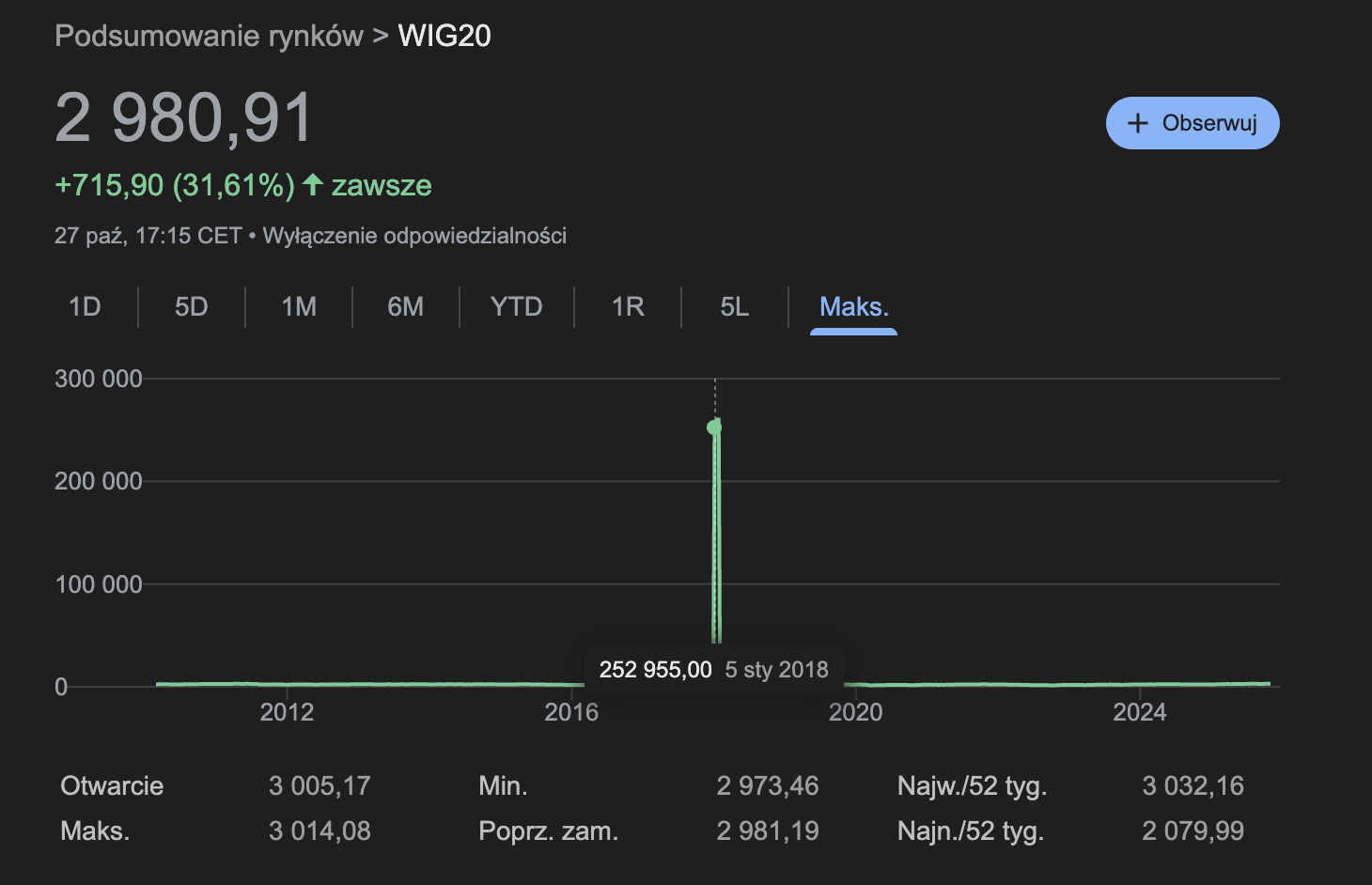
Task: Open the Wyłączenie odpowiedzialności disclaimer link
Action: coord(414,236)
